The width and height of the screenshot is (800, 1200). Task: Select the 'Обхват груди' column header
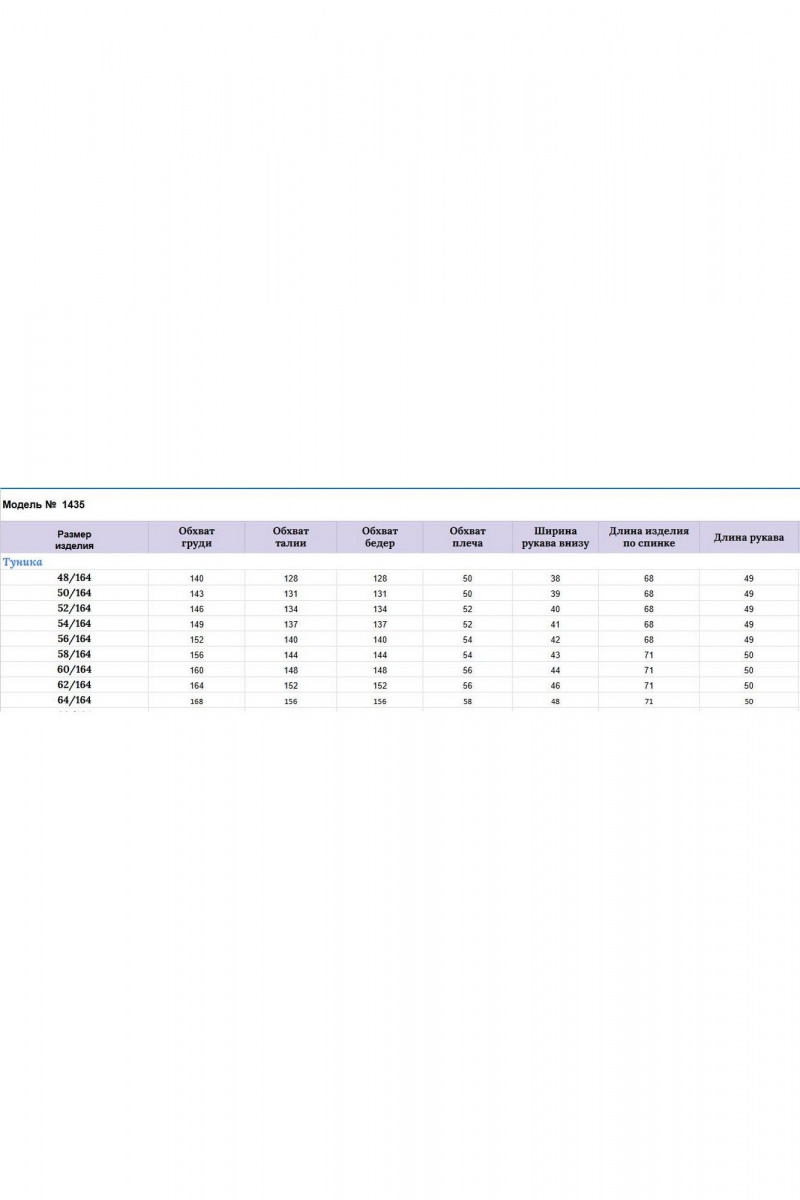196,537
